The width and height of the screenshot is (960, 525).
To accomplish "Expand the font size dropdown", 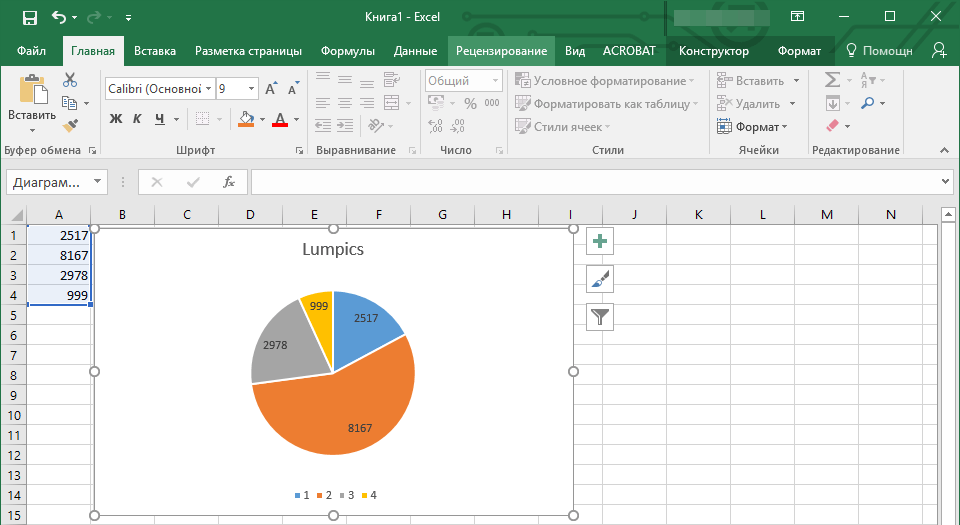I will click(x=251, y=89).
